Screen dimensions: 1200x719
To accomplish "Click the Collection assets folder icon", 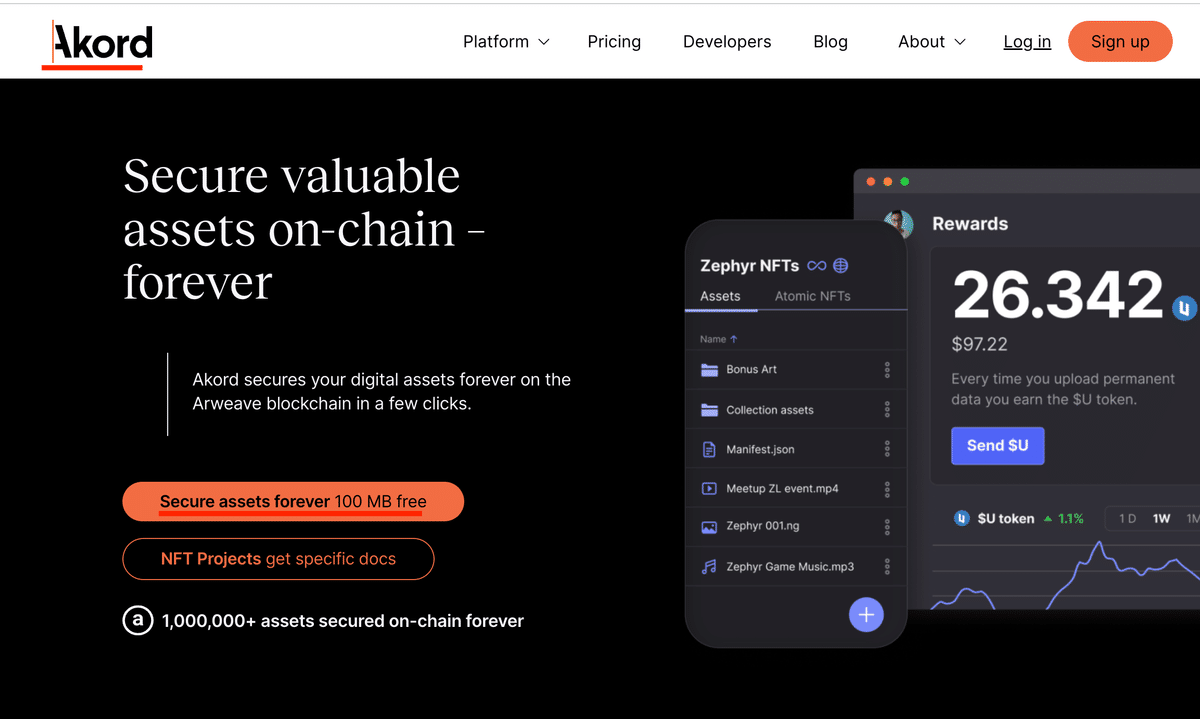I will tap(710, 410).
